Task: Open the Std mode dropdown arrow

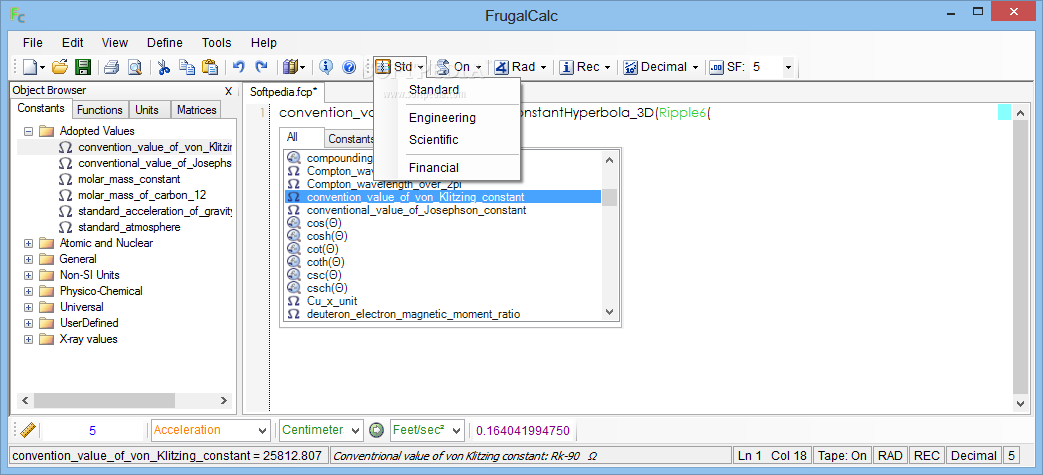Action: coord(420,67)
